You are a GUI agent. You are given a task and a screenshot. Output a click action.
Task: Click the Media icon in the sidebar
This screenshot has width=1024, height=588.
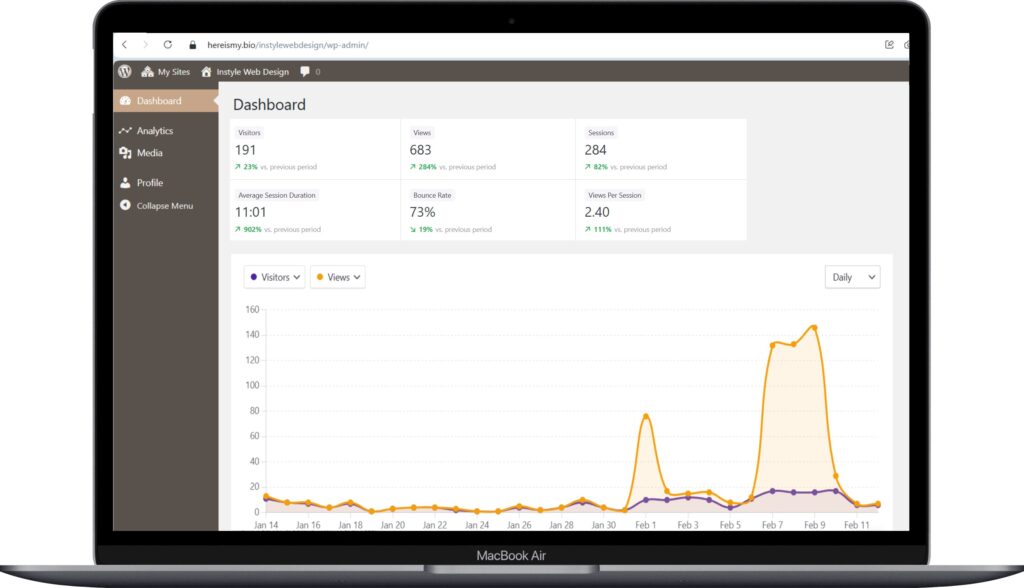(x=125, y=153)
